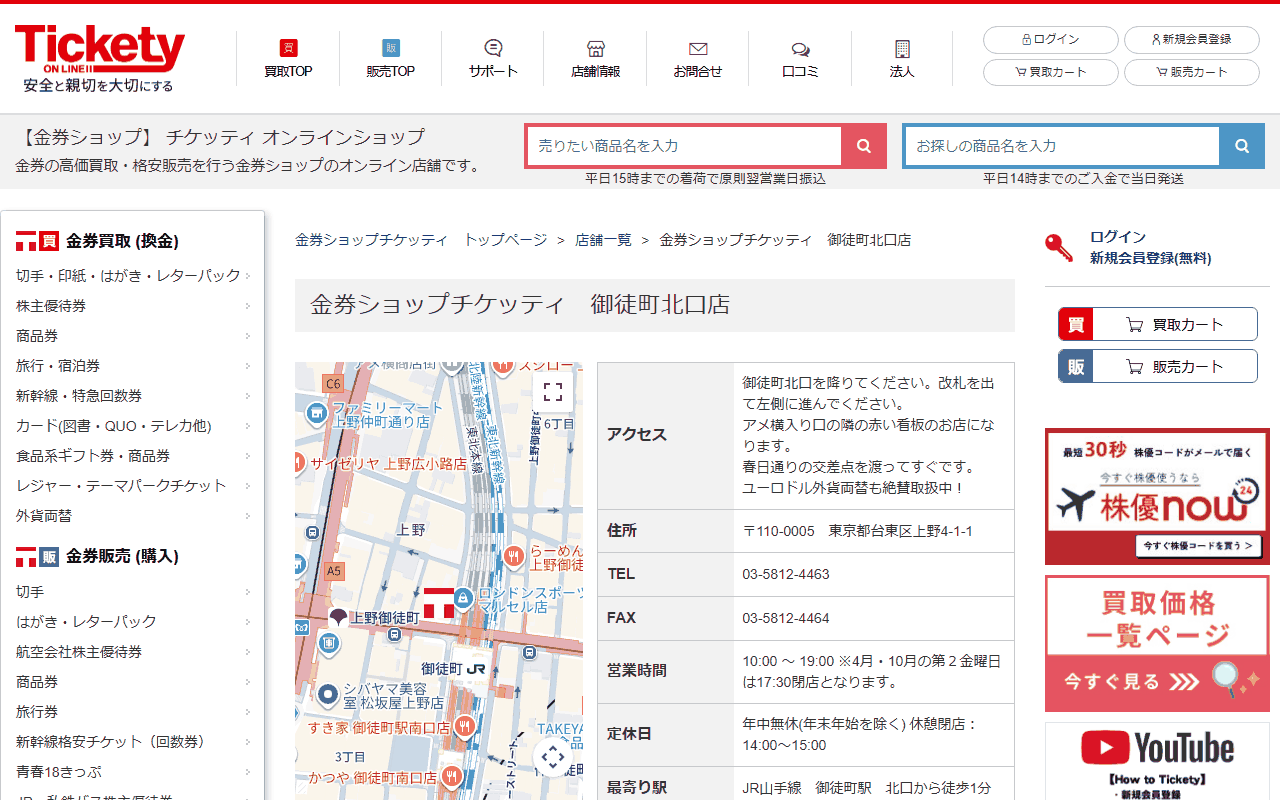
Task: Focus the 売りたい商品名を入力 search field
Action: 684,146
